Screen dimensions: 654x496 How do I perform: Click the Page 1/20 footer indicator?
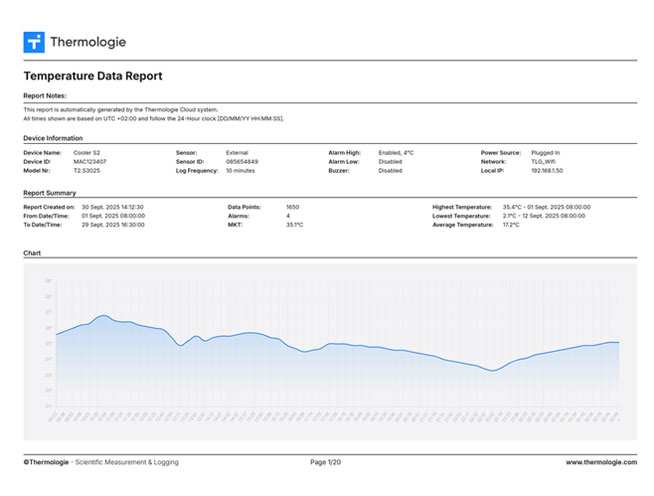tap(326, 462)
